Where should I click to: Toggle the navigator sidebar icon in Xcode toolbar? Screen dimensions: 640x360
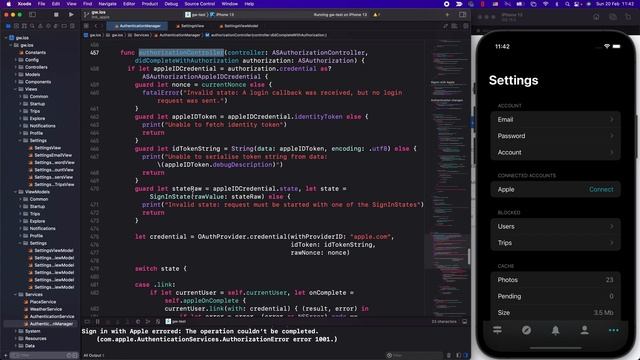coord(32,14)
